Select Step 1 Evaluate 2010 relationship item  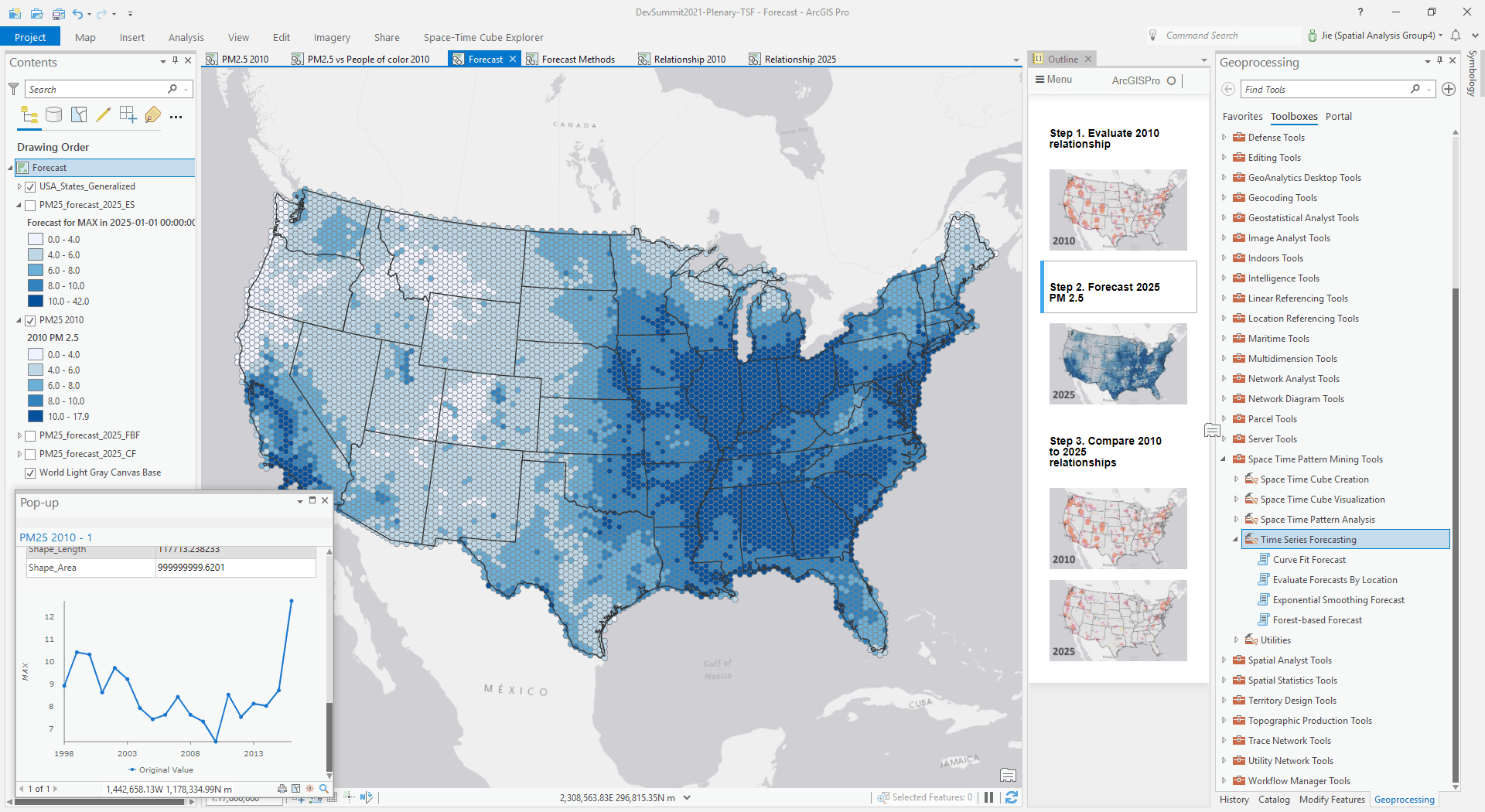[1104, 138]
